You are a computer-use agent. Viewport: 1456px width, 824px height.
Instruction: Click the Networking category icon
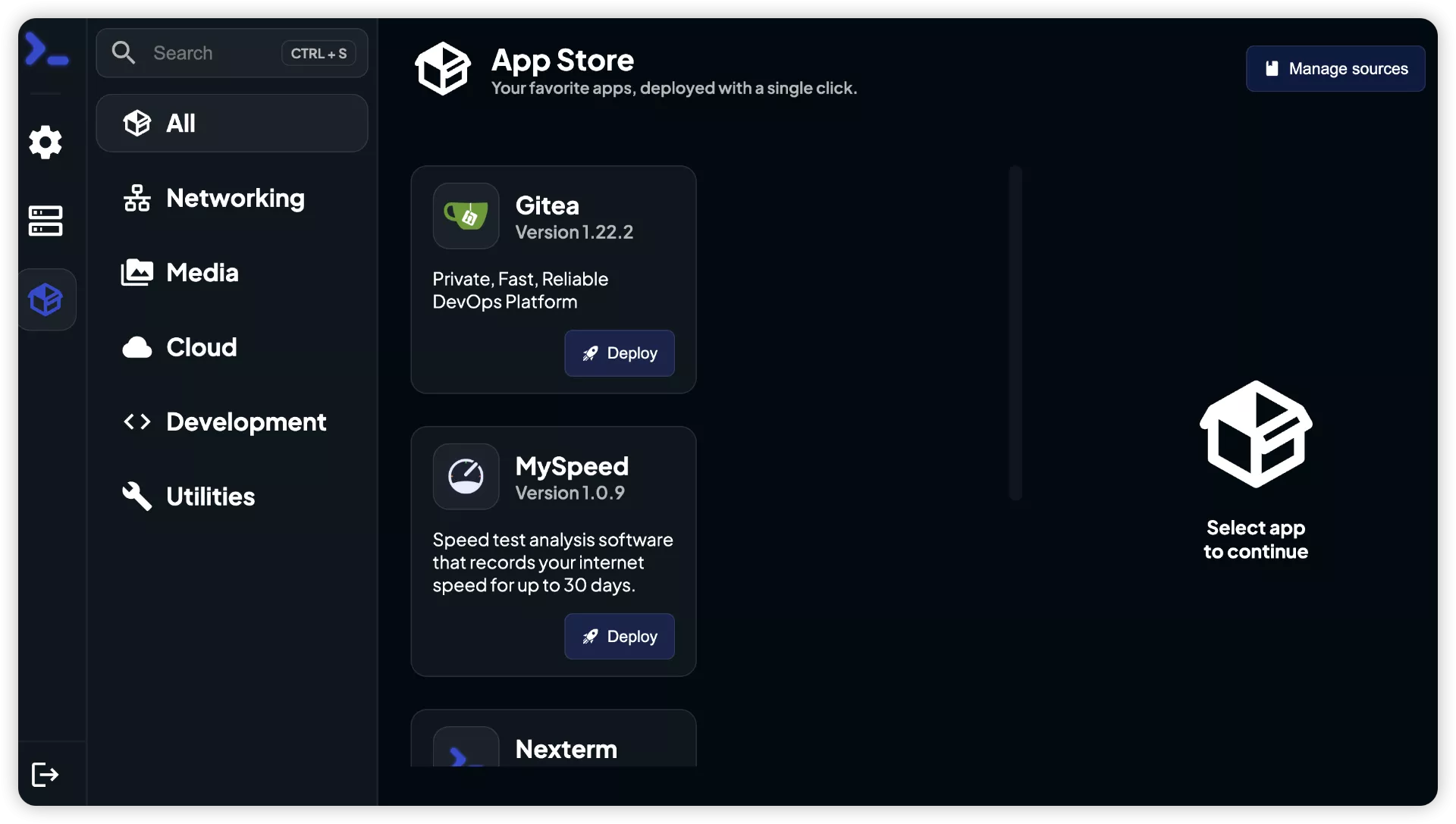pyautogui.click(x=137, y=198)
